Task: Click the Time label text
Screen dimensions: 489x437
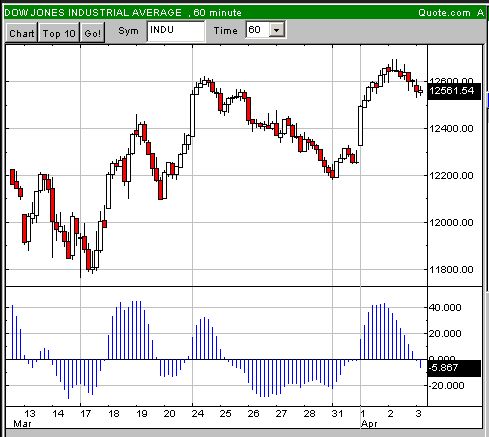Action: tap(226, 30)
